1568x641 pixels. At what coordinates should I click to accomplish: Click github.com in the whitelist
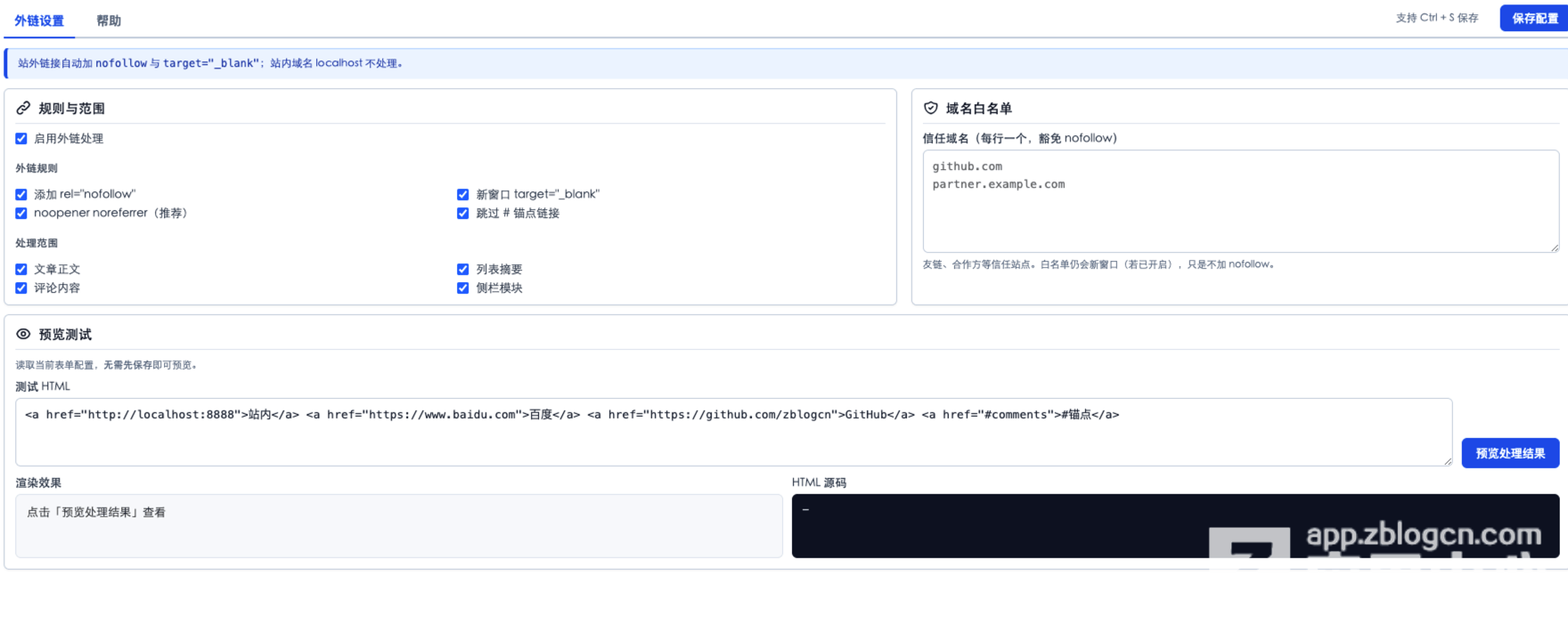[x=968, y=166]
